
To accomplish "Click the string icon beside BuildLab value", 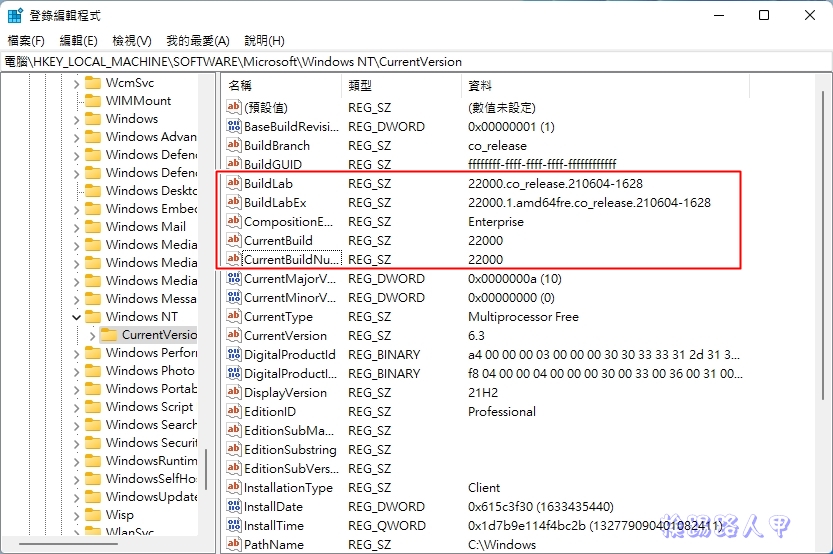I will (234, 184).
